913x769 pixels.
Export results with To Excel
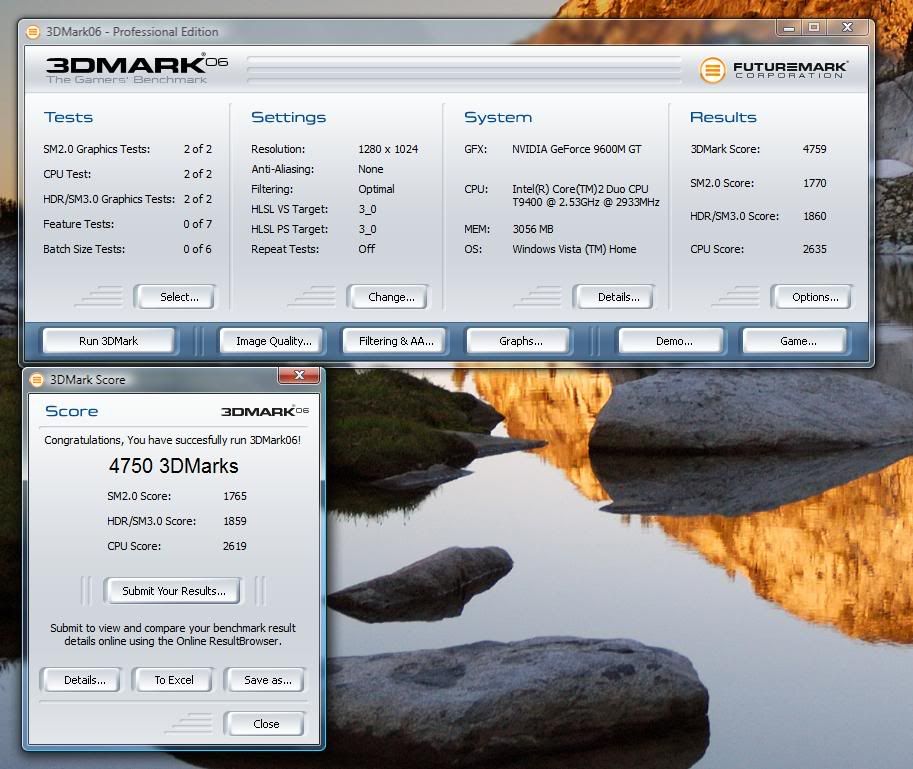click(173, 680)
